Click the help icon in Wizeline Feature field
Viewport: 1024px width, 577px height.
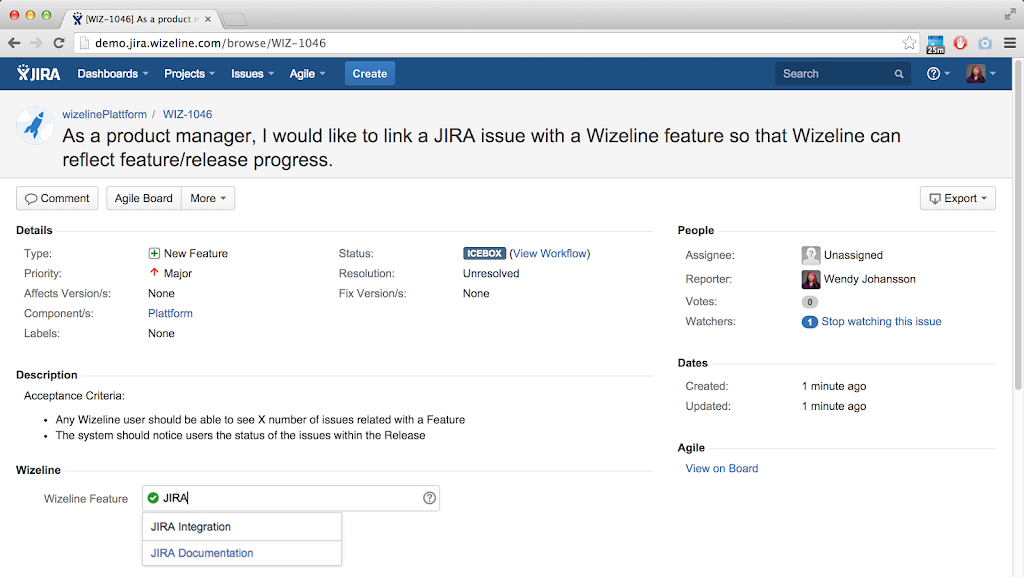coord(430,498)
